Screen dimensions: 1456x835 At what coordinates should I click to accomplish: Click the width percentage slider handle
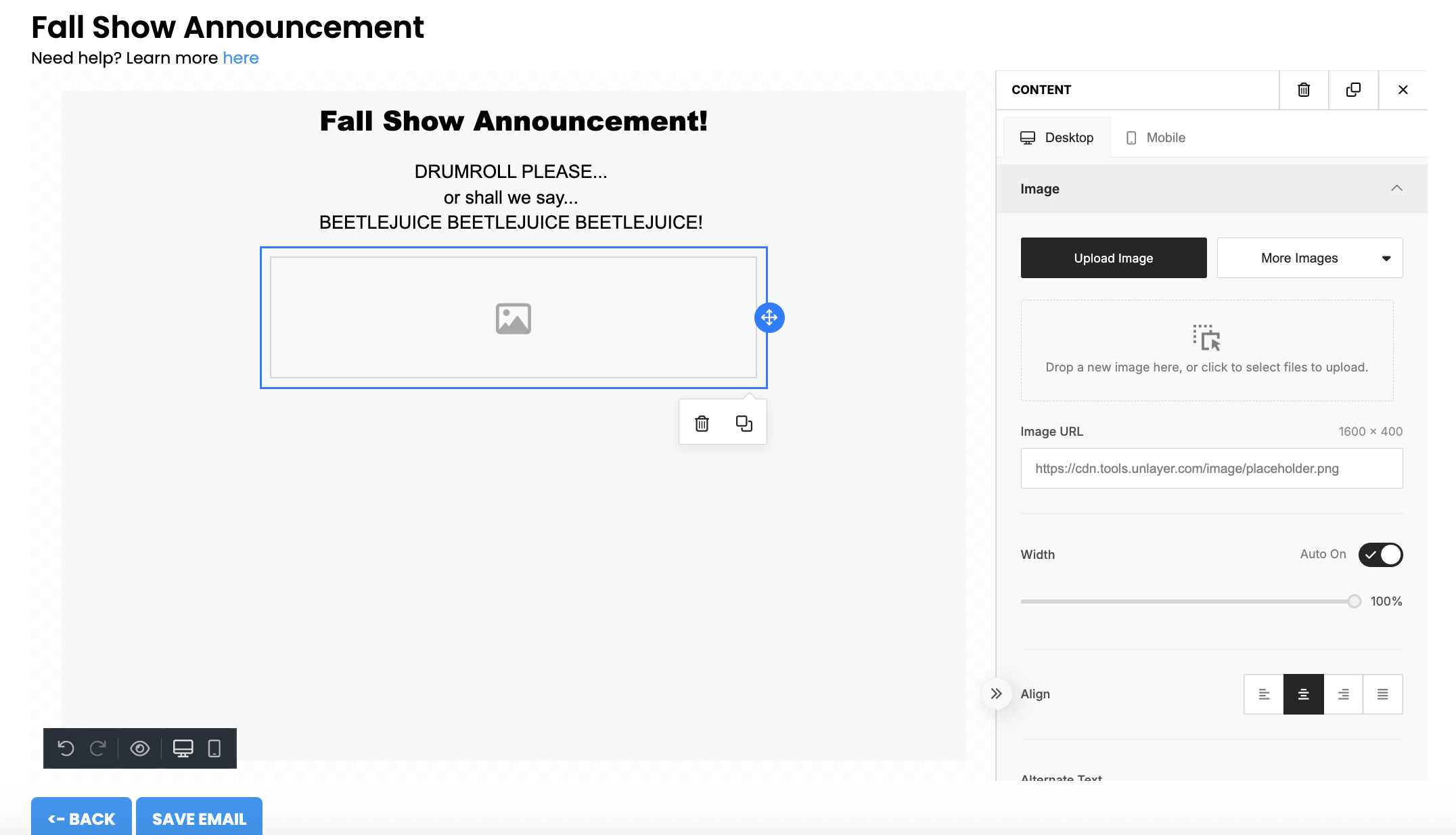pyautogui.click(x=1354, y=602)
